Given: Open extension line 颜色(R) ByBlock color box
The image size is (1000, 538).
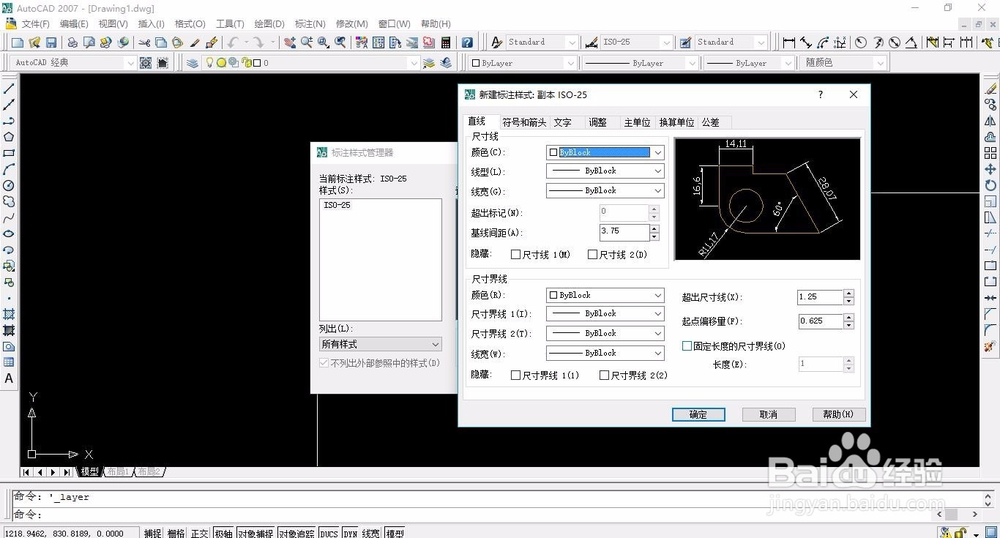Looking at the screenshot, I should (605, 295).
